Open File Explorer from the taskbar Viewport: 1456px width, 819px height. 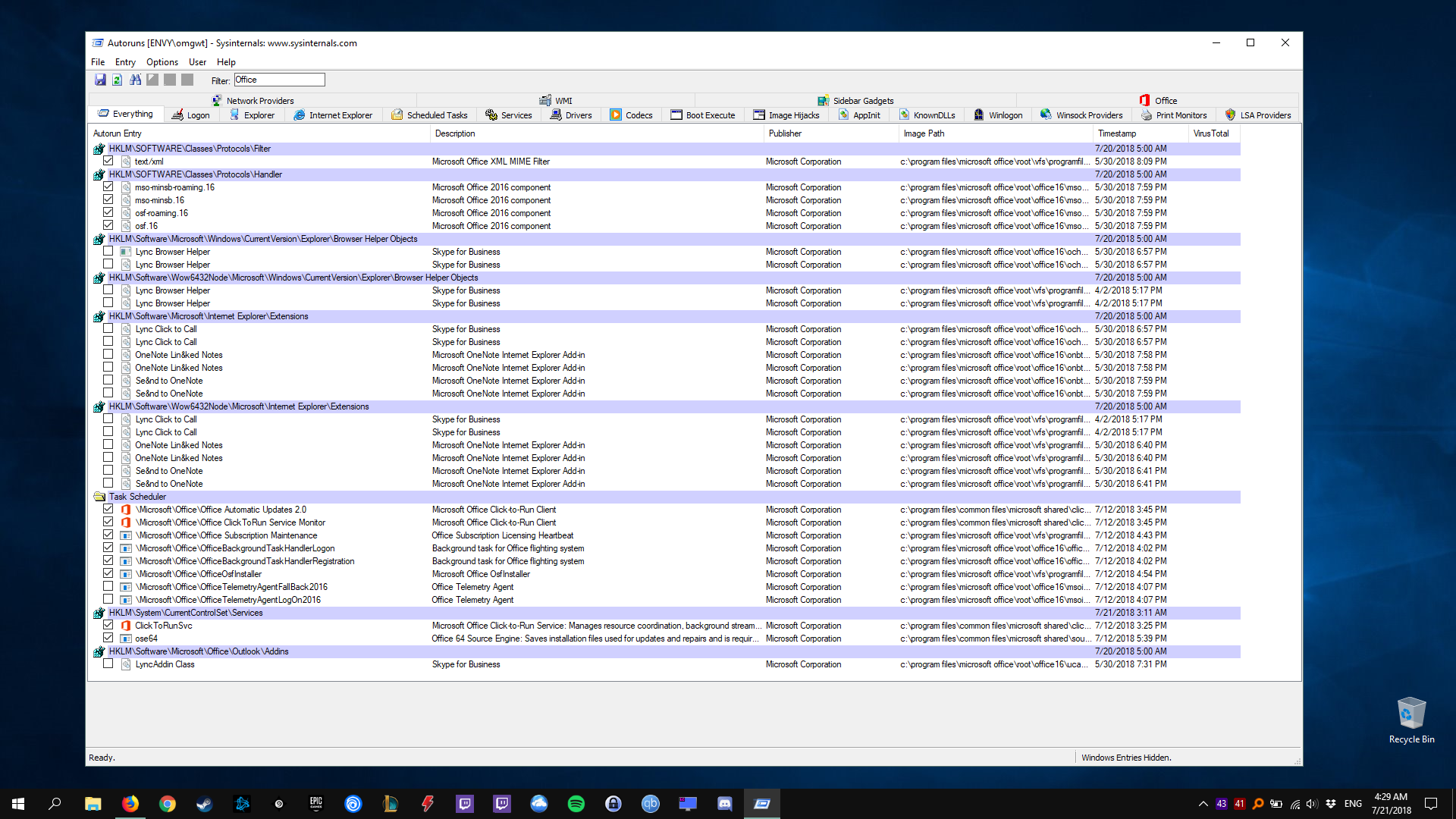93,804
